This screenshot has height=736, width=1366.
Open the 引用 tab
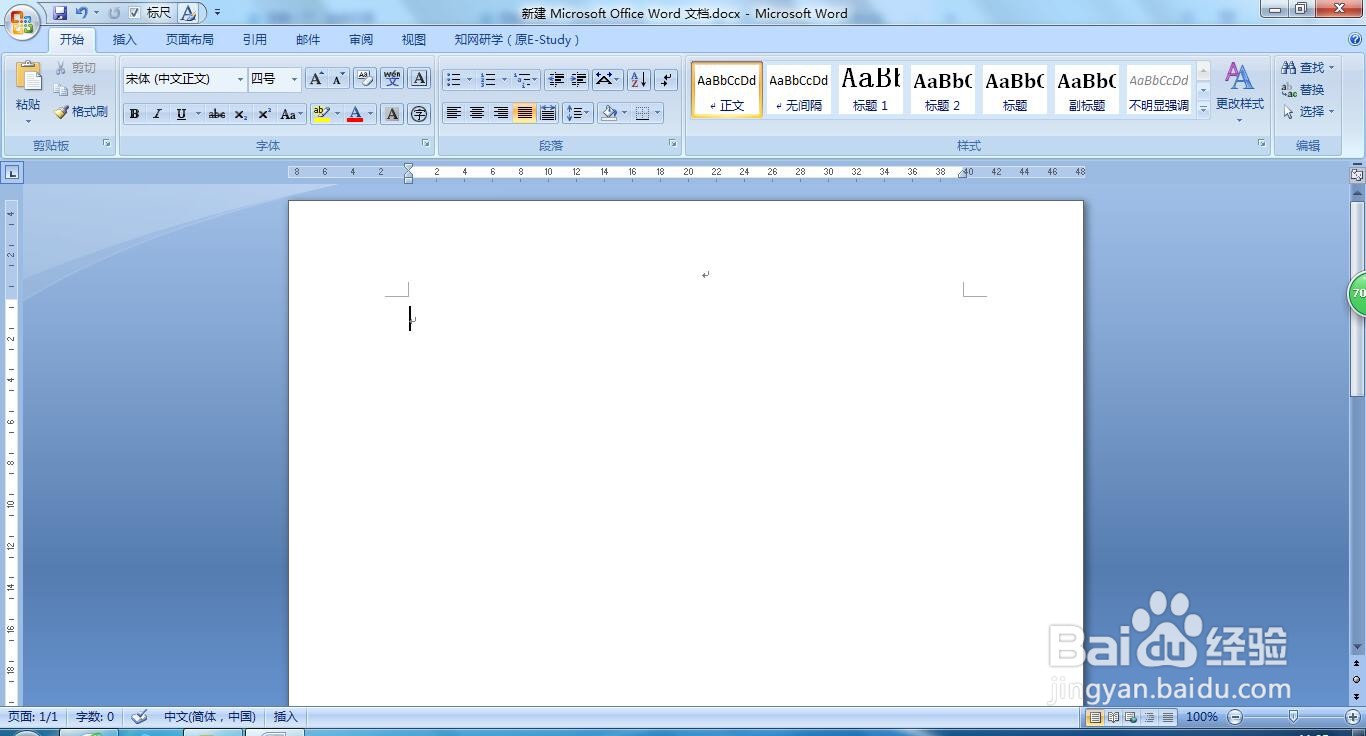pos(255,40)
